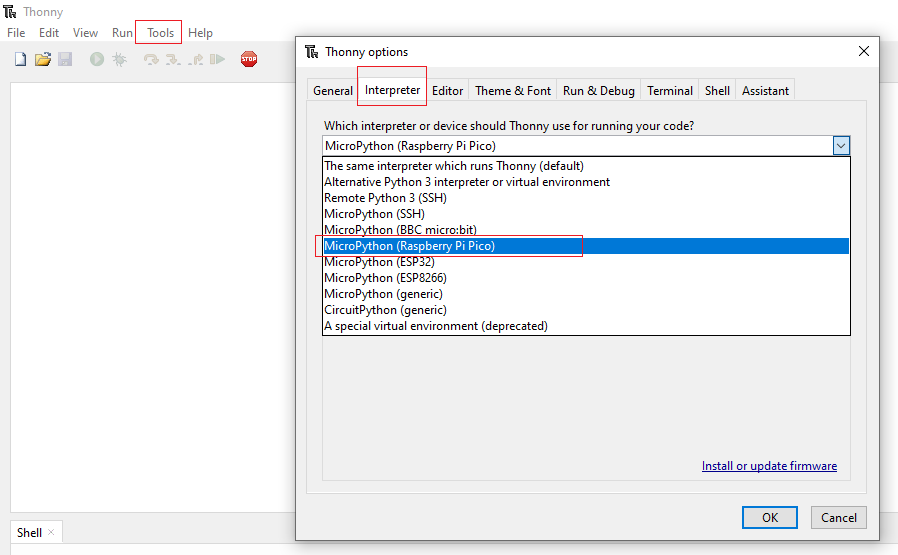Screen dimensions: 898x555
Task: Click Install or update firmware link
Action: pyautogui.click(x=769, y=466)
